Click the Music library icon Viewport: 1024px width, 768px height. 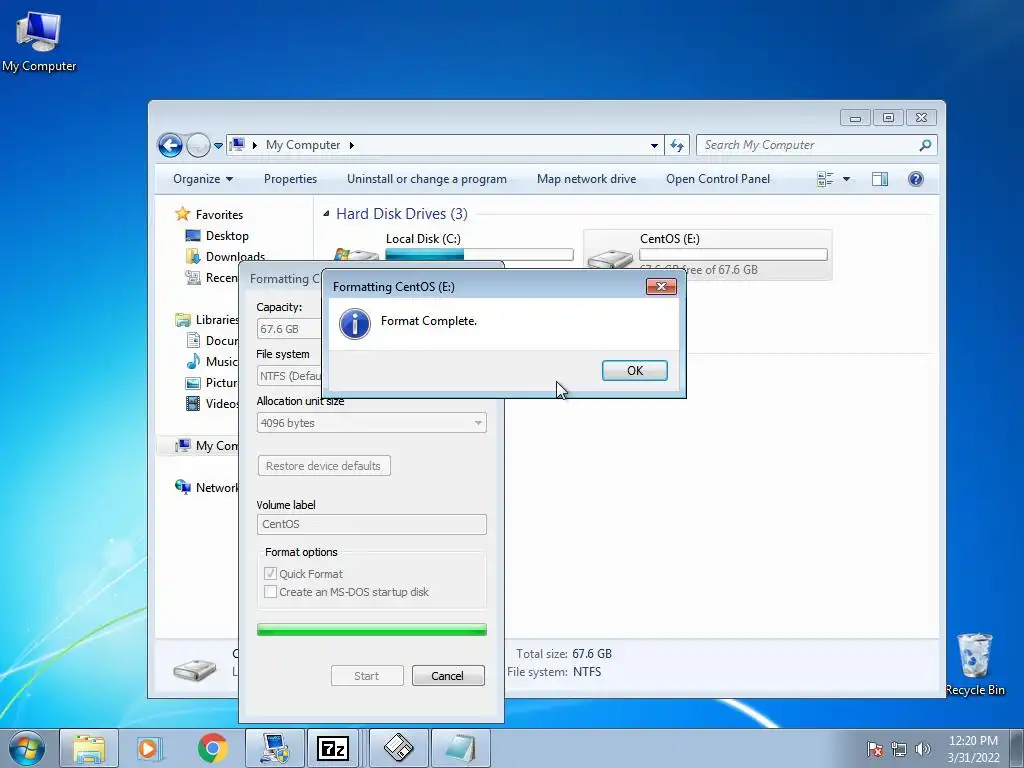pos(193,361)
